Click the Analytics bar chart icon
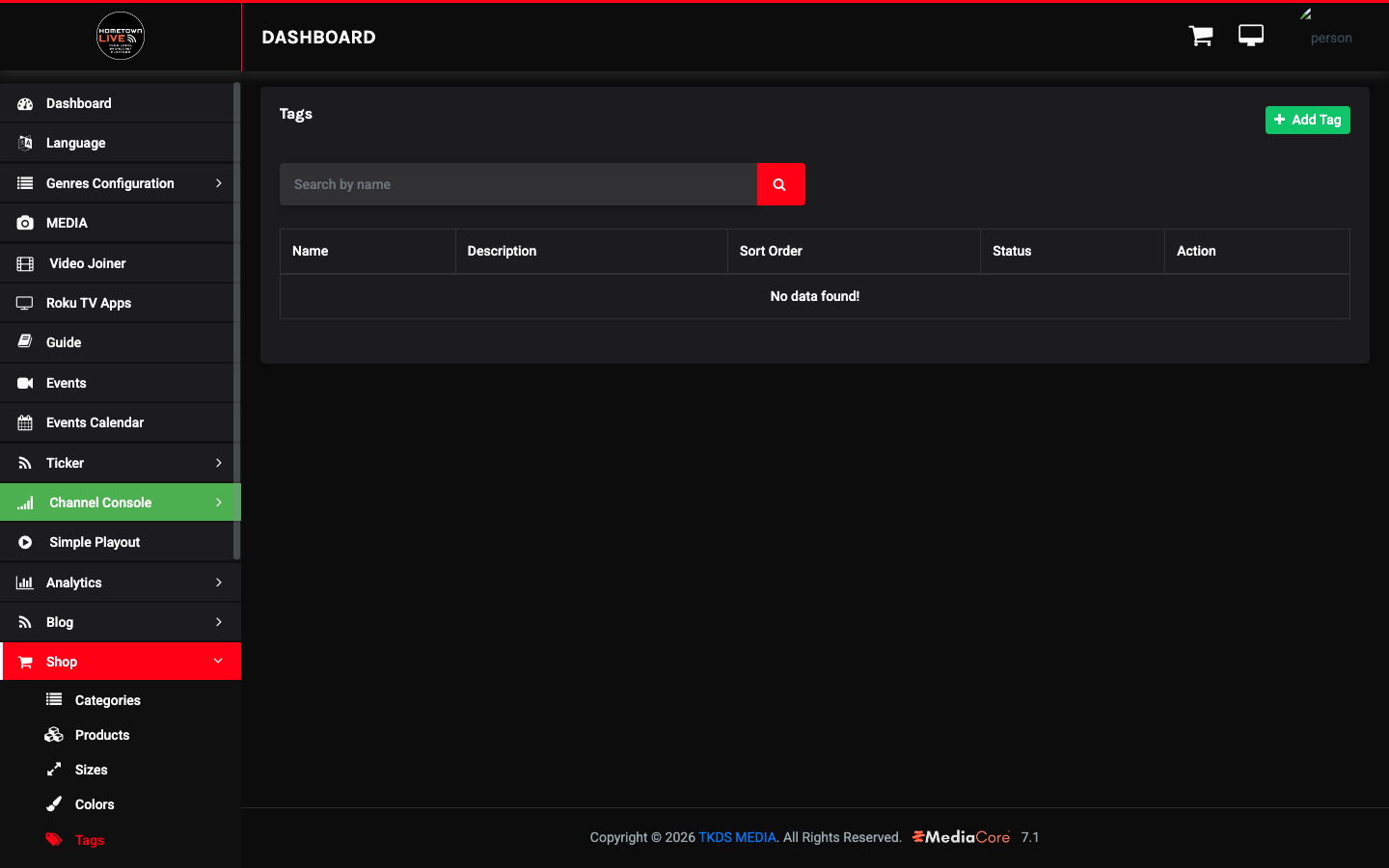 click(25, 583)
